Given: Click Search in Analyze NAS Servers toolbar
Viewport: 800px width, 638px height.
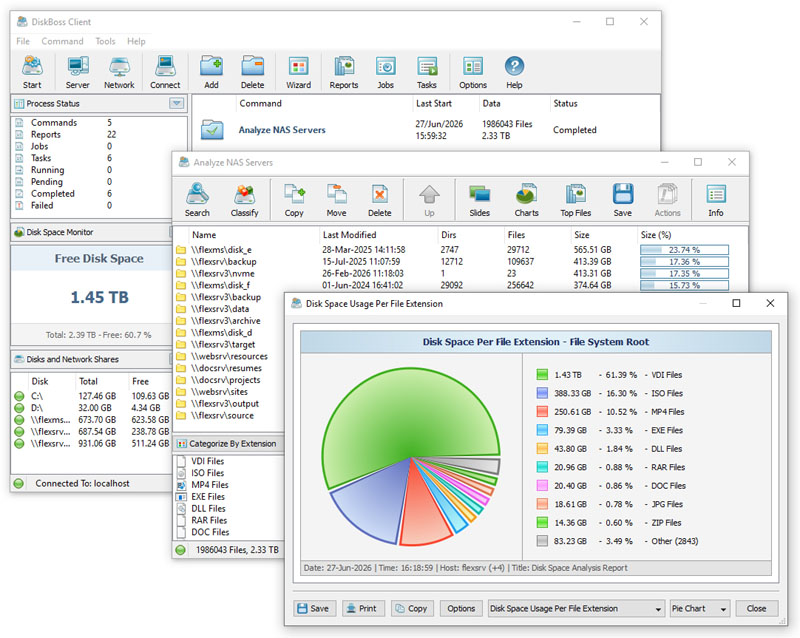Looking at the screenshot, I should click(x=197, y=200).
